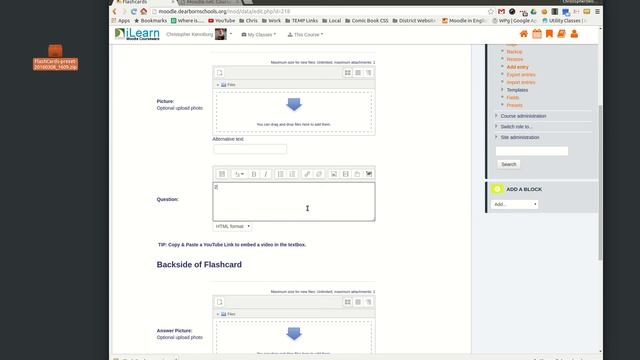Open the Fields link
Screen dimensions: 640x360
[x=513, y=98]
